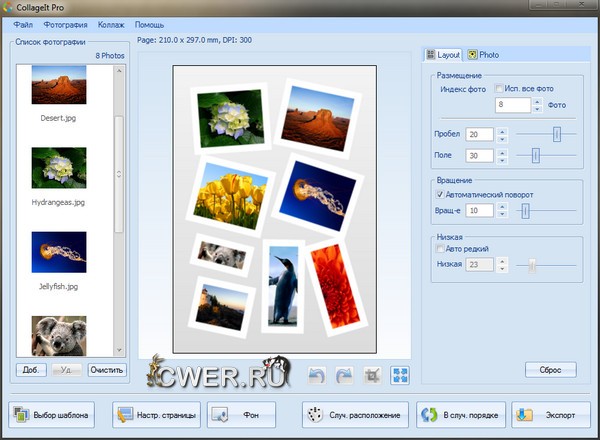Enable the Исп. все фото checkbox
This screenshot has height=440, width=600.
tap(500, 89)
